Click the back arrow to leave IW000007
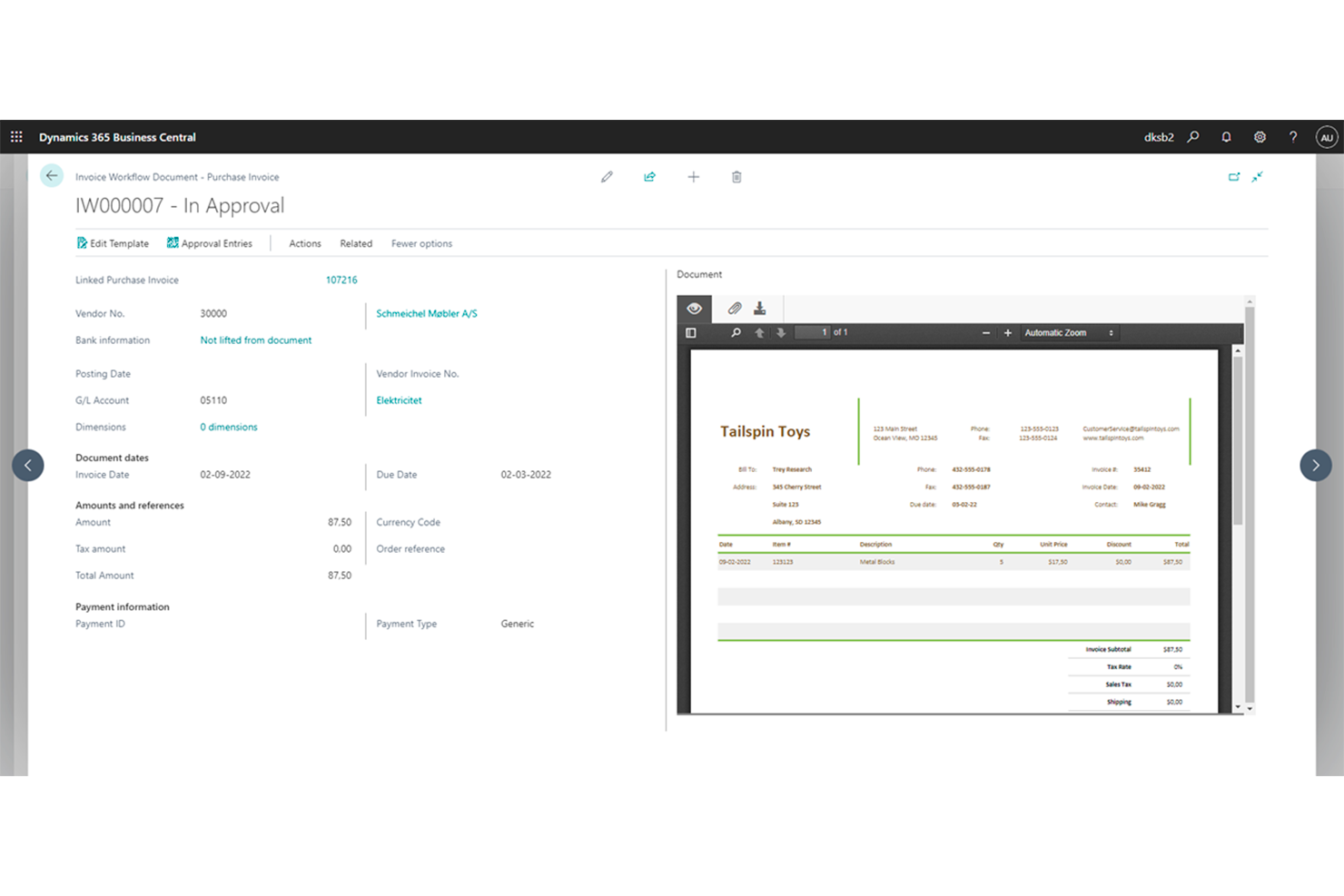This screenshot has width=1344, height=896. click(x=52, y=175)
